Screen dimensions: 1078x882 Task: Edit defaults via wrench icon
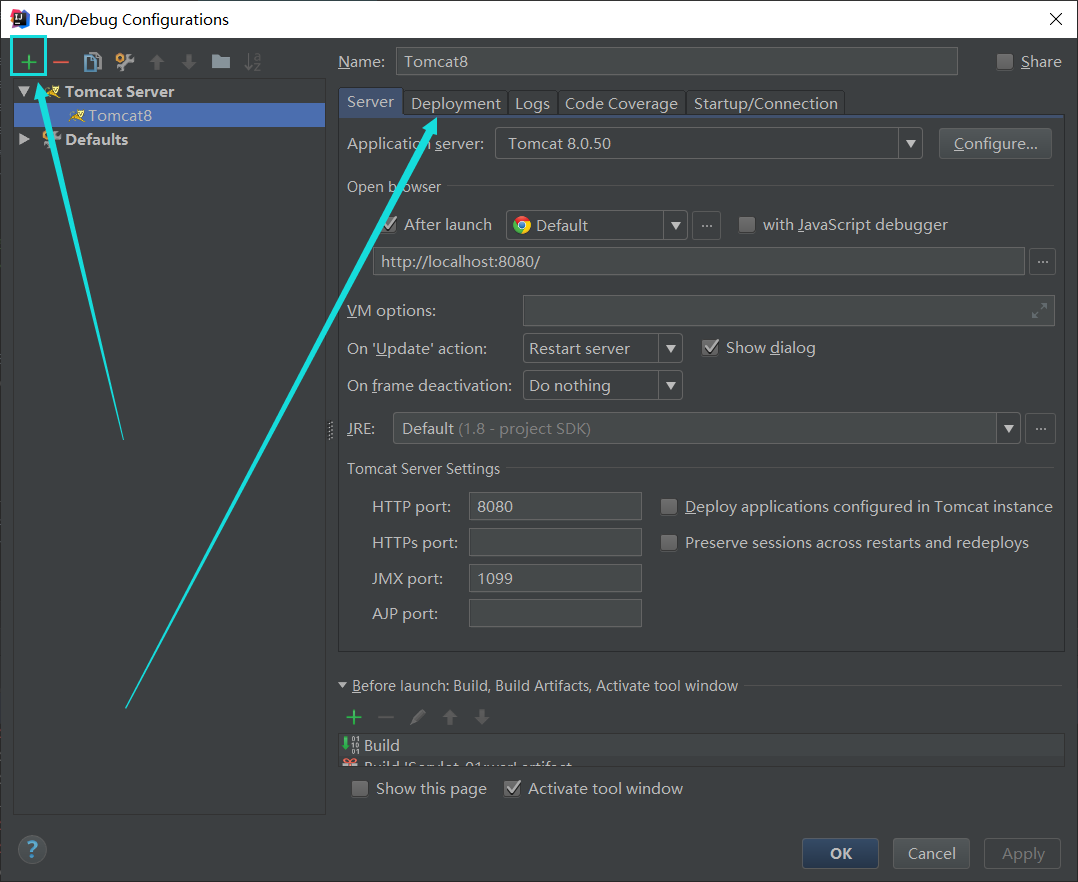(124, 63)
